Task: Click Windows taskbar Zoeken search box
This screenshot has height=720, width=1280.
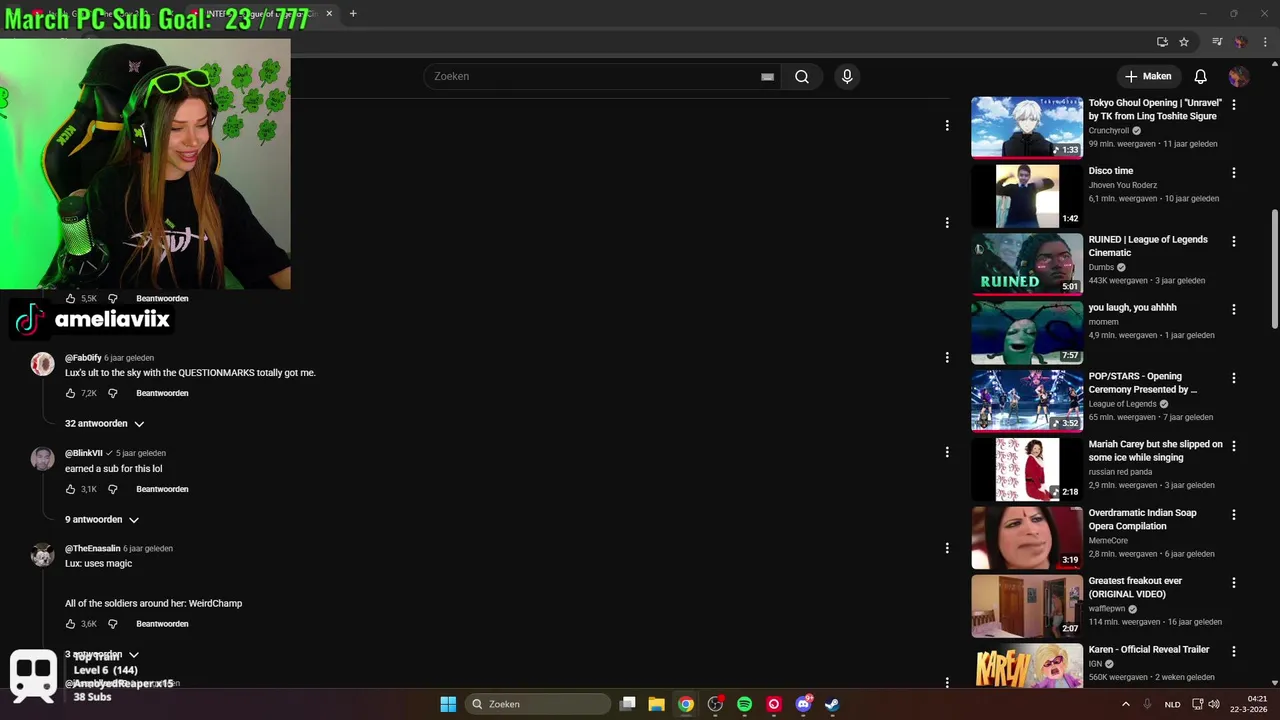Action: point(538,704)
